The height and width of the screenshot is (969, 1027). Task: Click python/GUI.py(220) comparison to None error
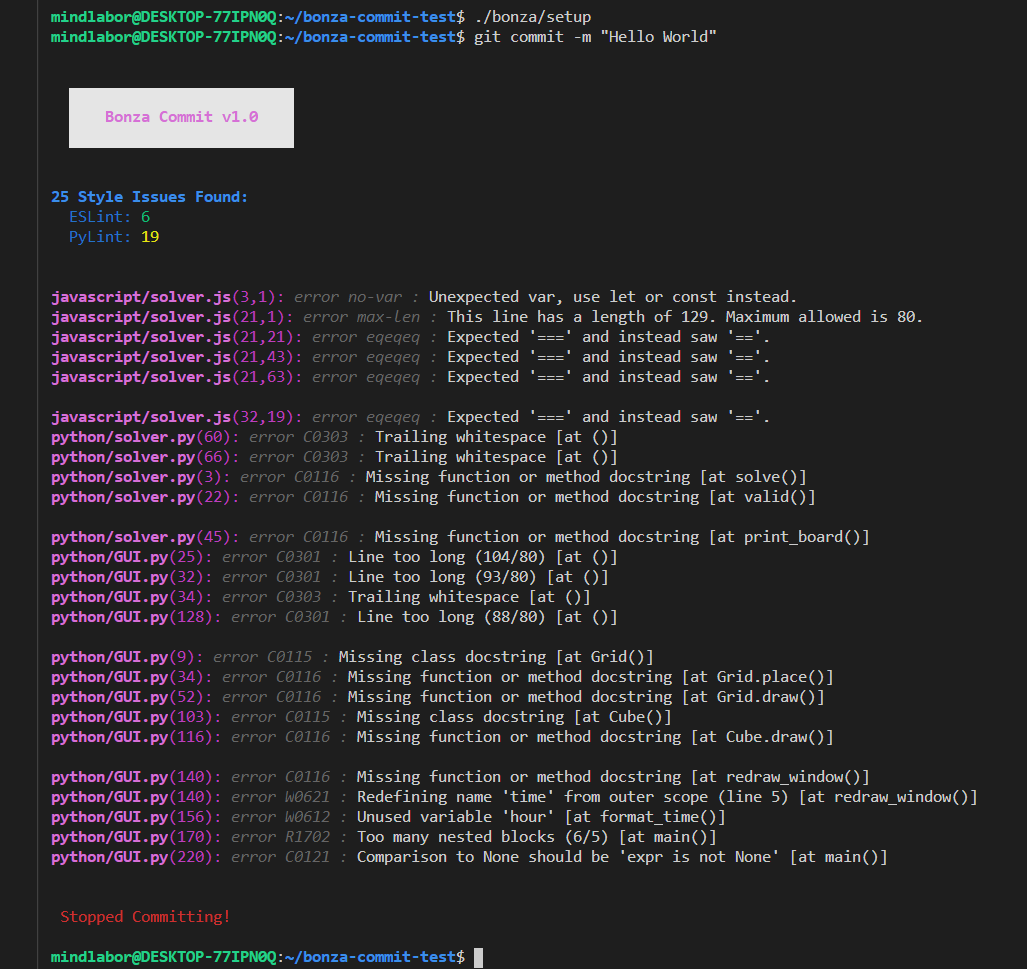(x=469, y=856)
